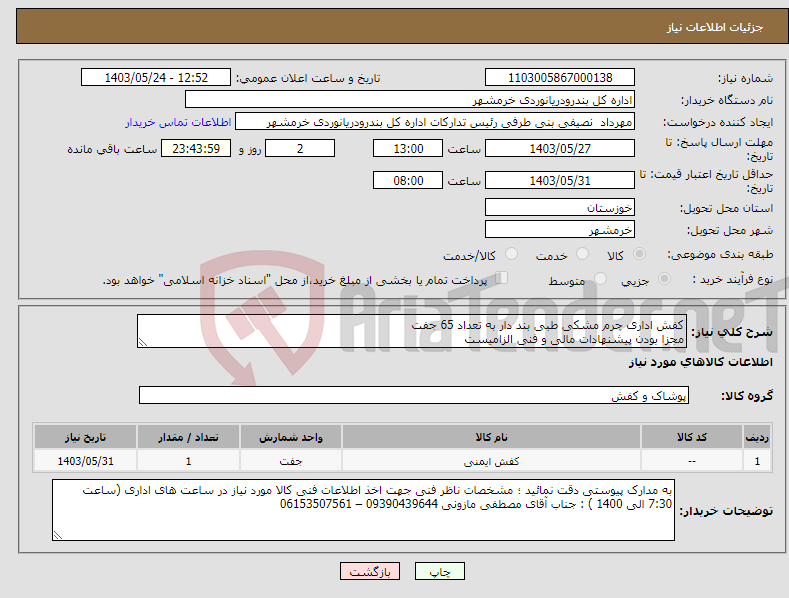Screen dimensions: 789x598
Task: Click the request creator name field
Action: [x=435, y=122]
